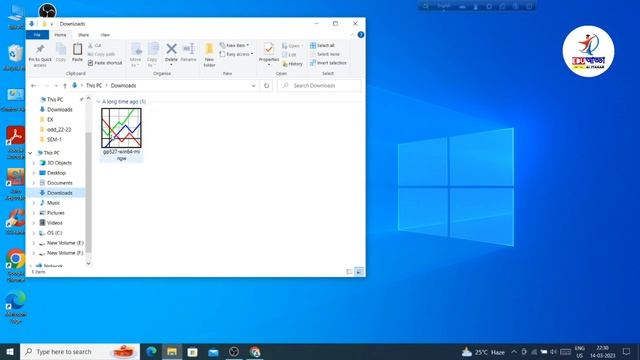Select Desktop in navigation pane
Screen dimensions: 640x360
click(x=56, y=173)
